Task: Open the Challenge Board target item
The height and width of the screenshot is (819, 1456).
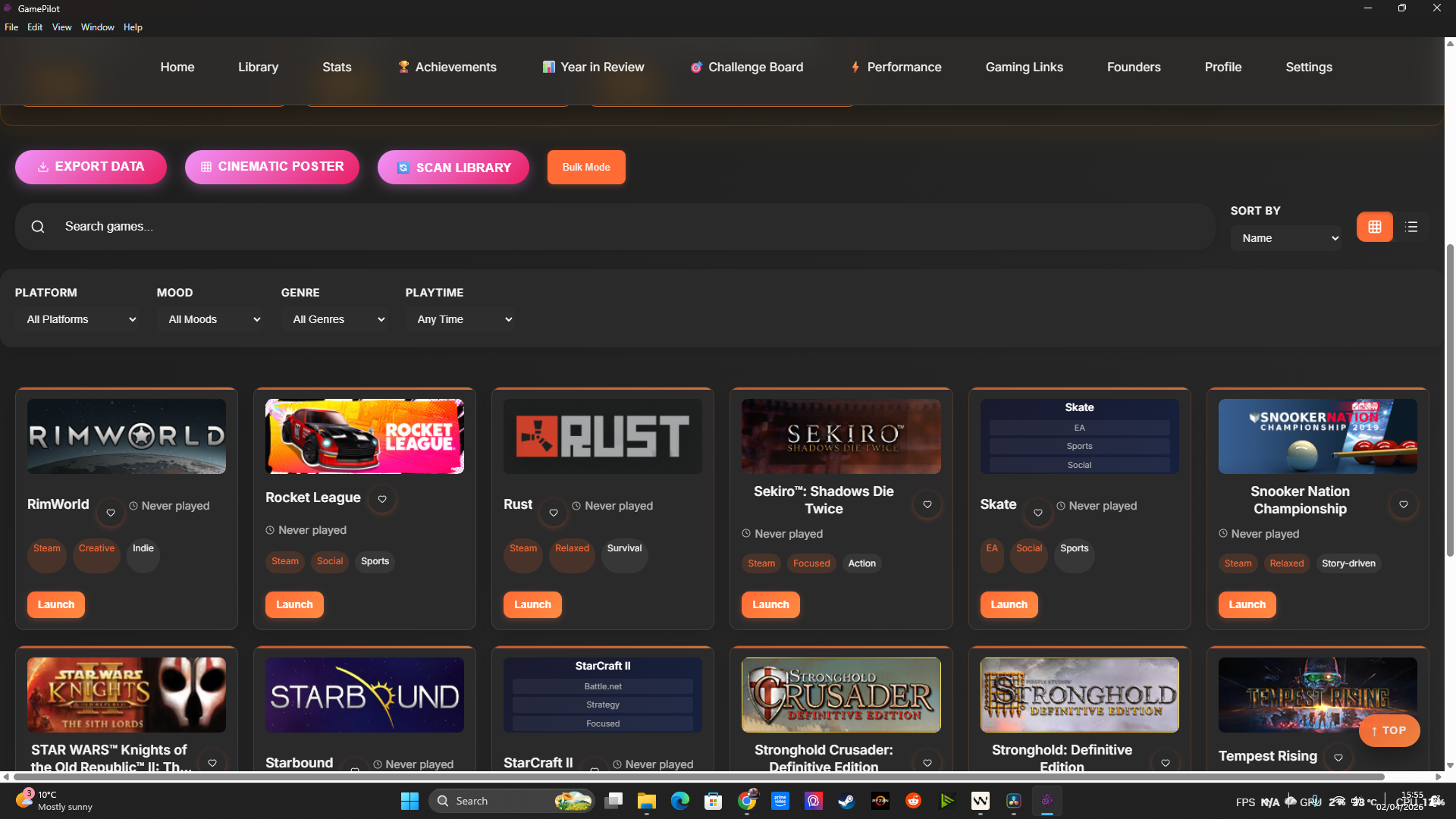Action: click(746, 67)
